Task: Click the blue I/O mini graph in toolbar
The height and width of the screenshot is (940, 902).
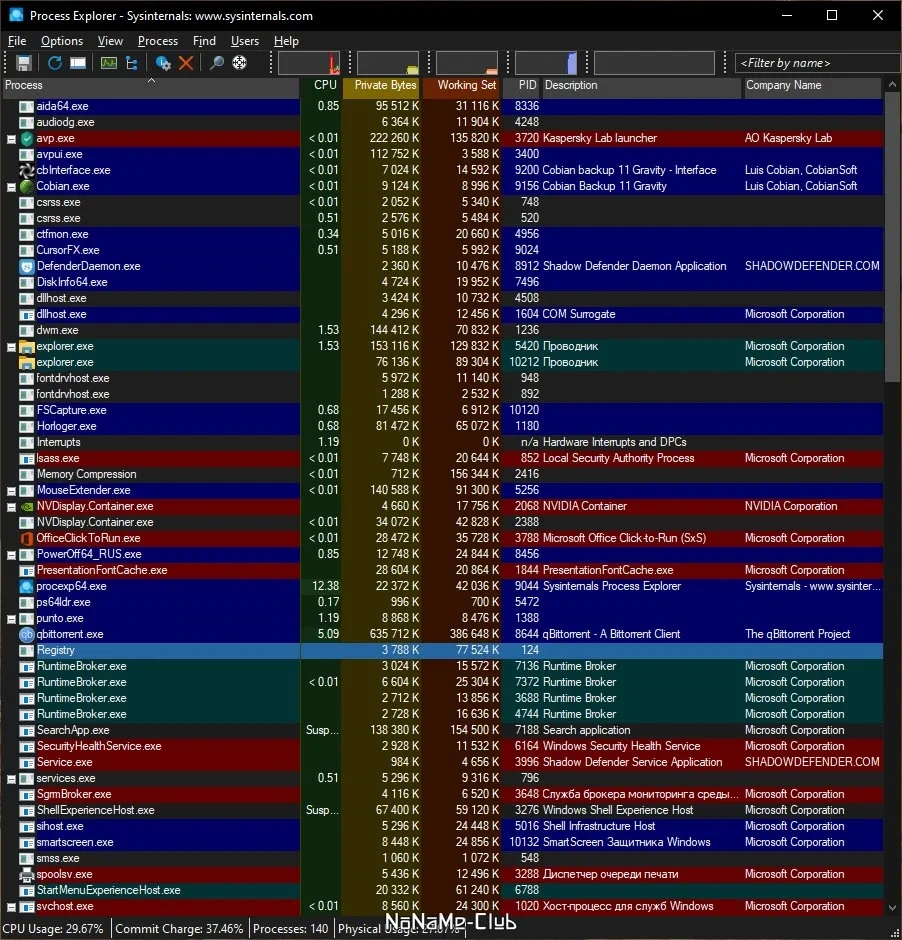Action: coord(546,63)
